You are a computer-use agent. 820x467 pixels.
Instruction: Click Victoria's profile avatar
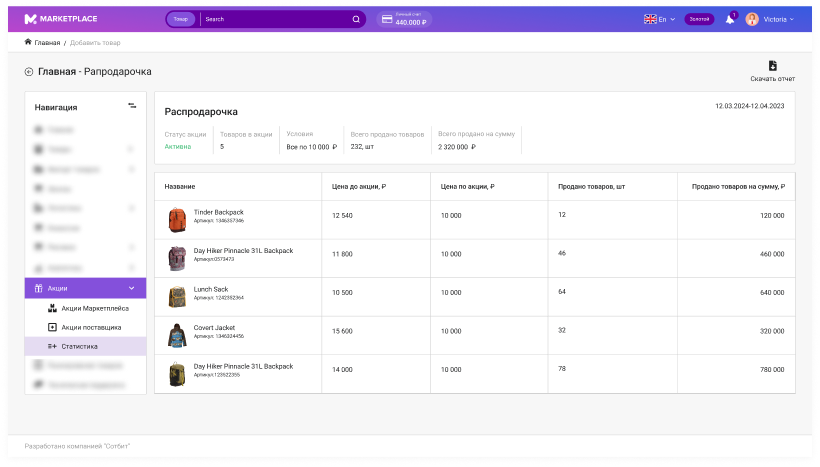click(752, 19)
